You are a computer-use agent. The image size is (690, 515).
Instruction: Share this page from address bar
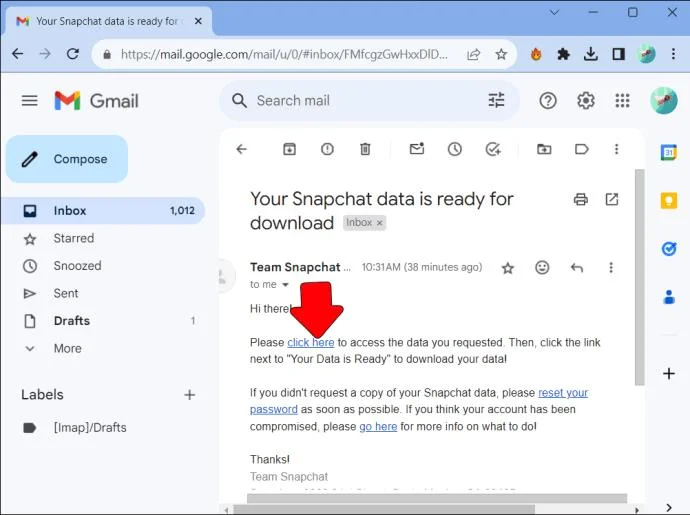click(x=473, y=55)
